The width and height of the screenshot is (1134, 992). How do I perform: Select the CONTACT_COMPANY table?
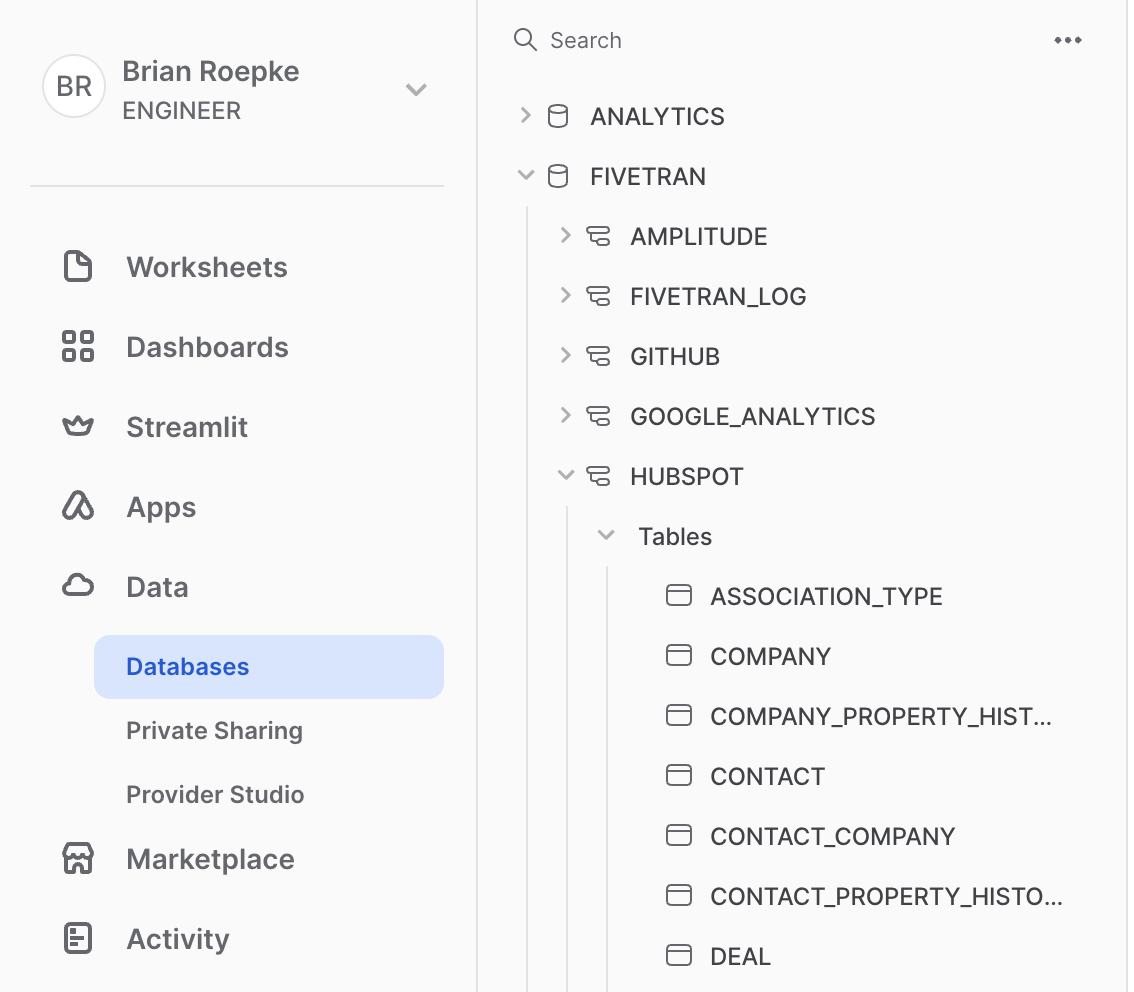pos(832,836)
